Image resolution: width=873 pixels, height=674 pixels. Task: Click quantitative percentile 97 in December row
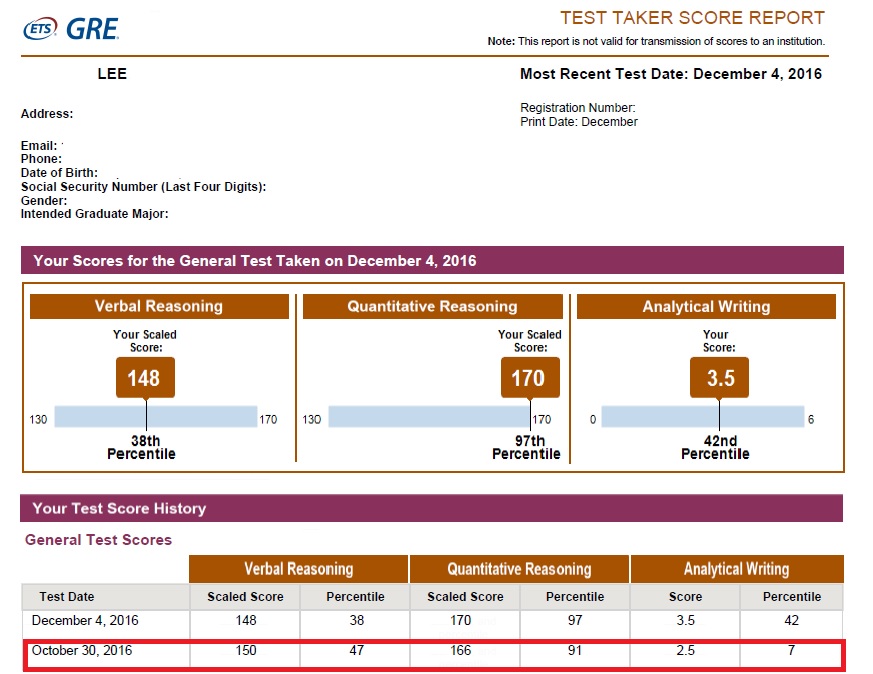click(575, 621)
